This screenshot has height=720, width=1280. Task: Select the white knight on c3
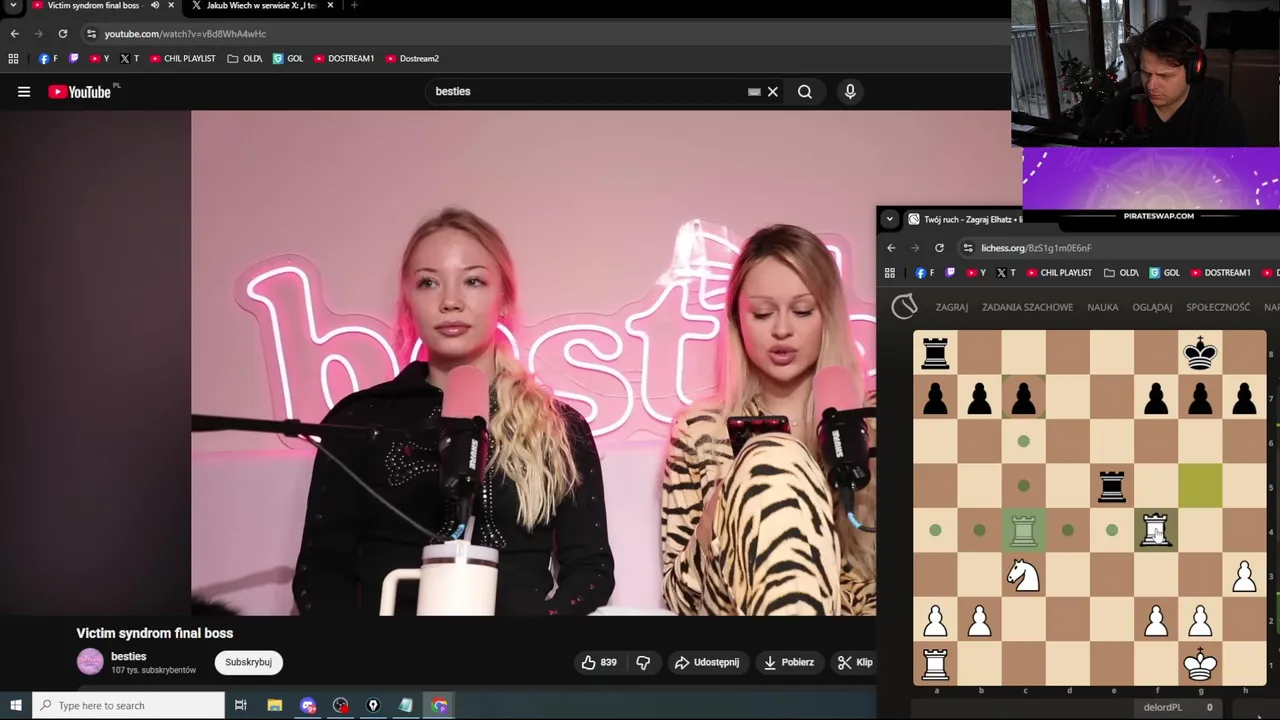[x=1023, y=574]
